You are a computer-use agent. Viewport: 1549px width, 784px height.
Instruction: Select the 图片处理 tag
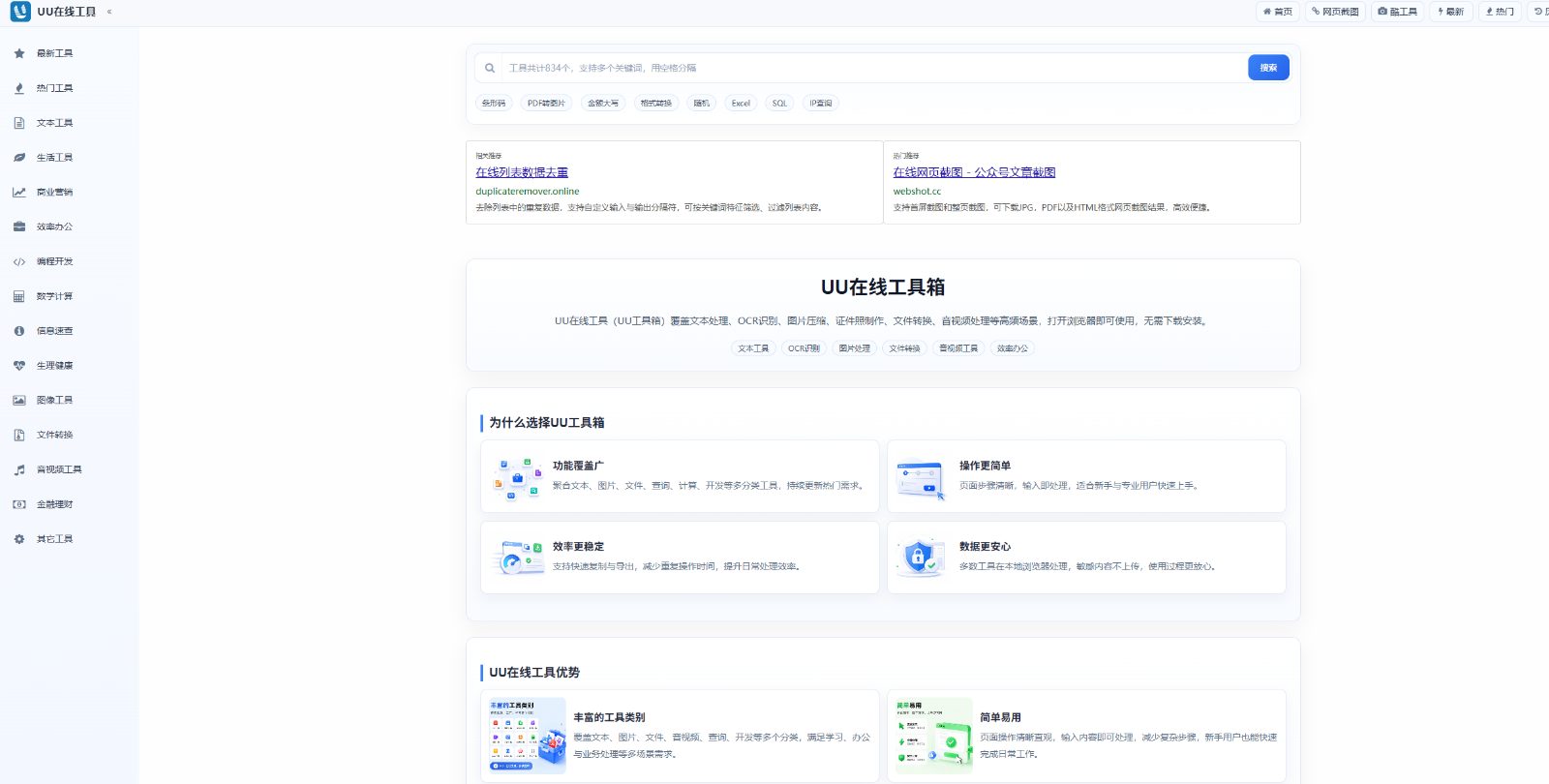pyautogui.click(x=854, y=348)
